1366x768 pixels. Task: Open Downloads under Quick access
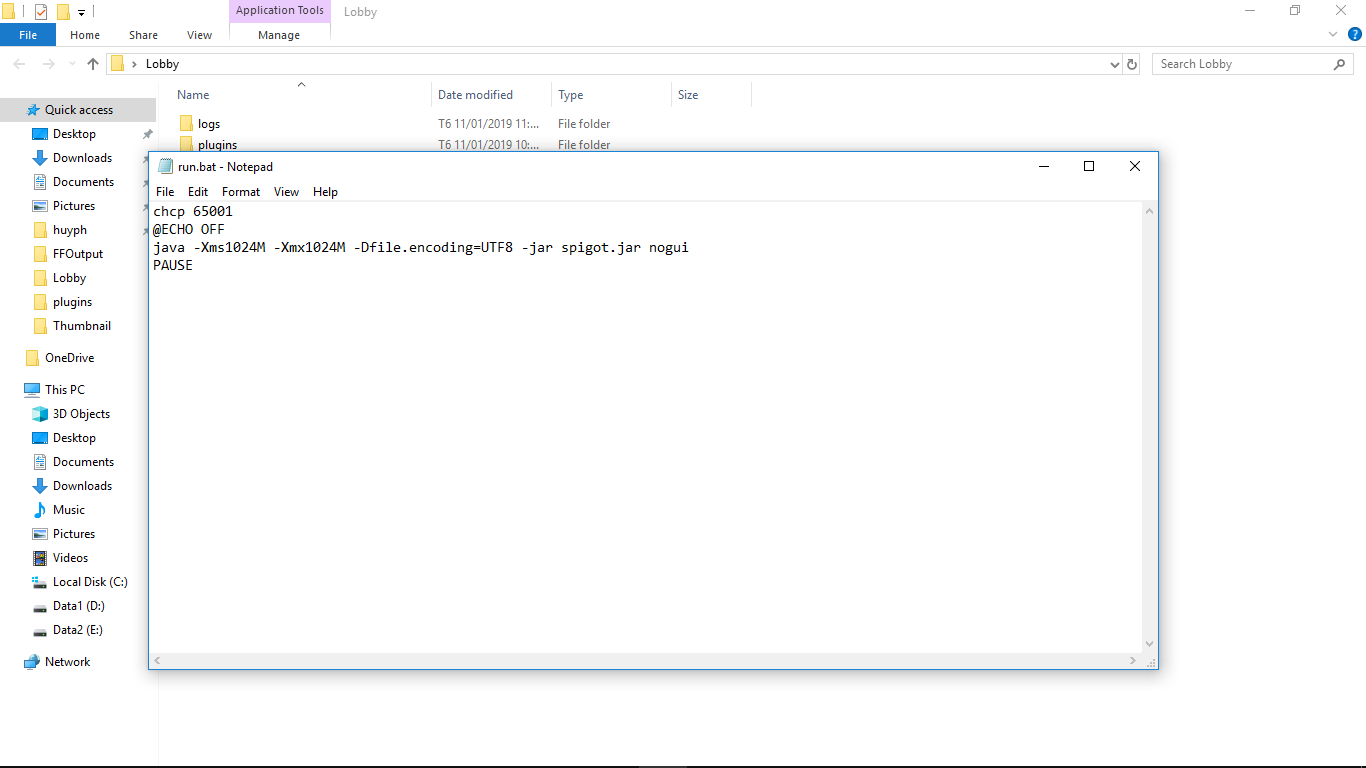[x=82, y=158]
